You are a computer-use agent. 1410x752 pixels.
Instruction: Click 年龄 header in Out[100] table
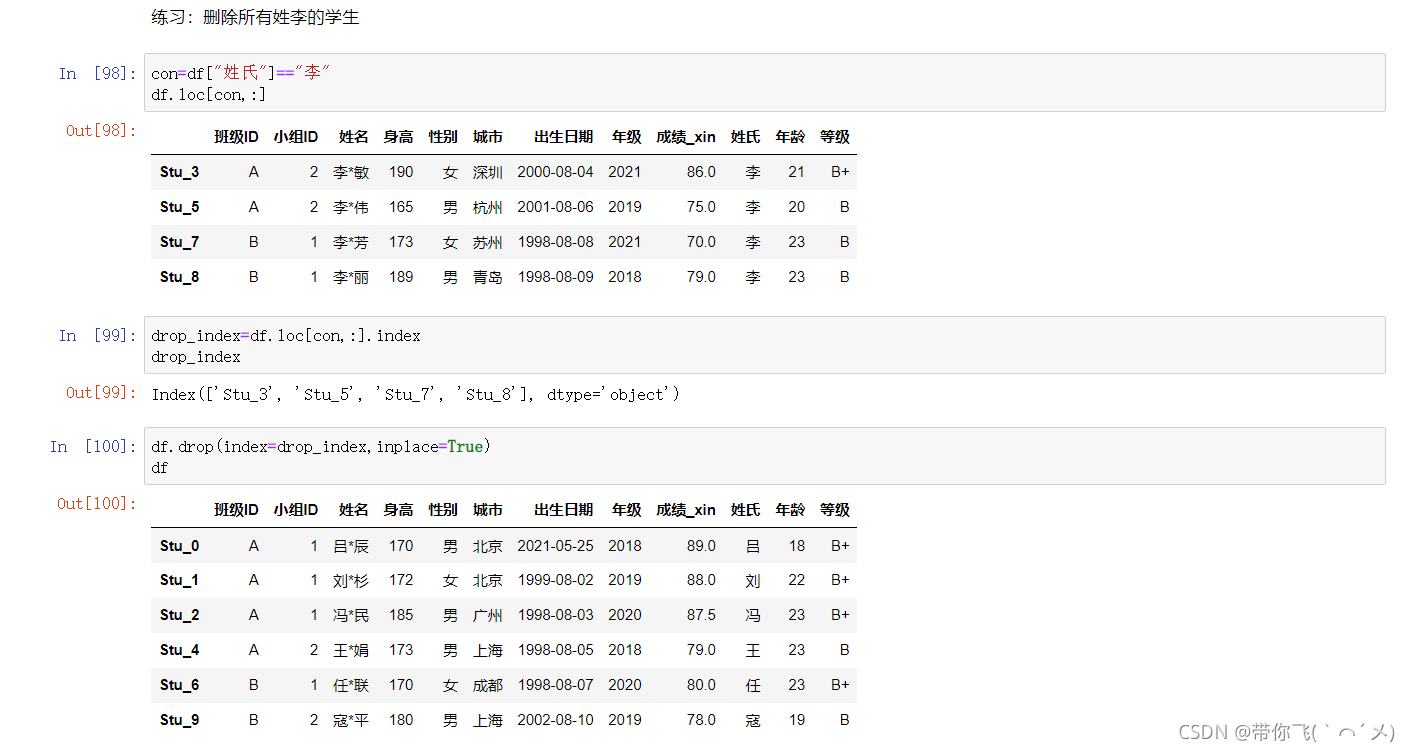[x=789, y=510]
